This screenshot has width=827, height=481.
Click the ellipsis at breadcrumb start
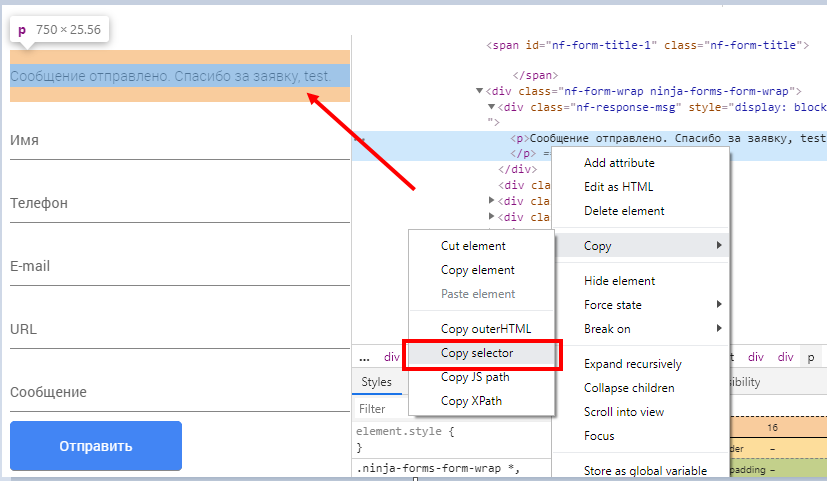(365, 357)
